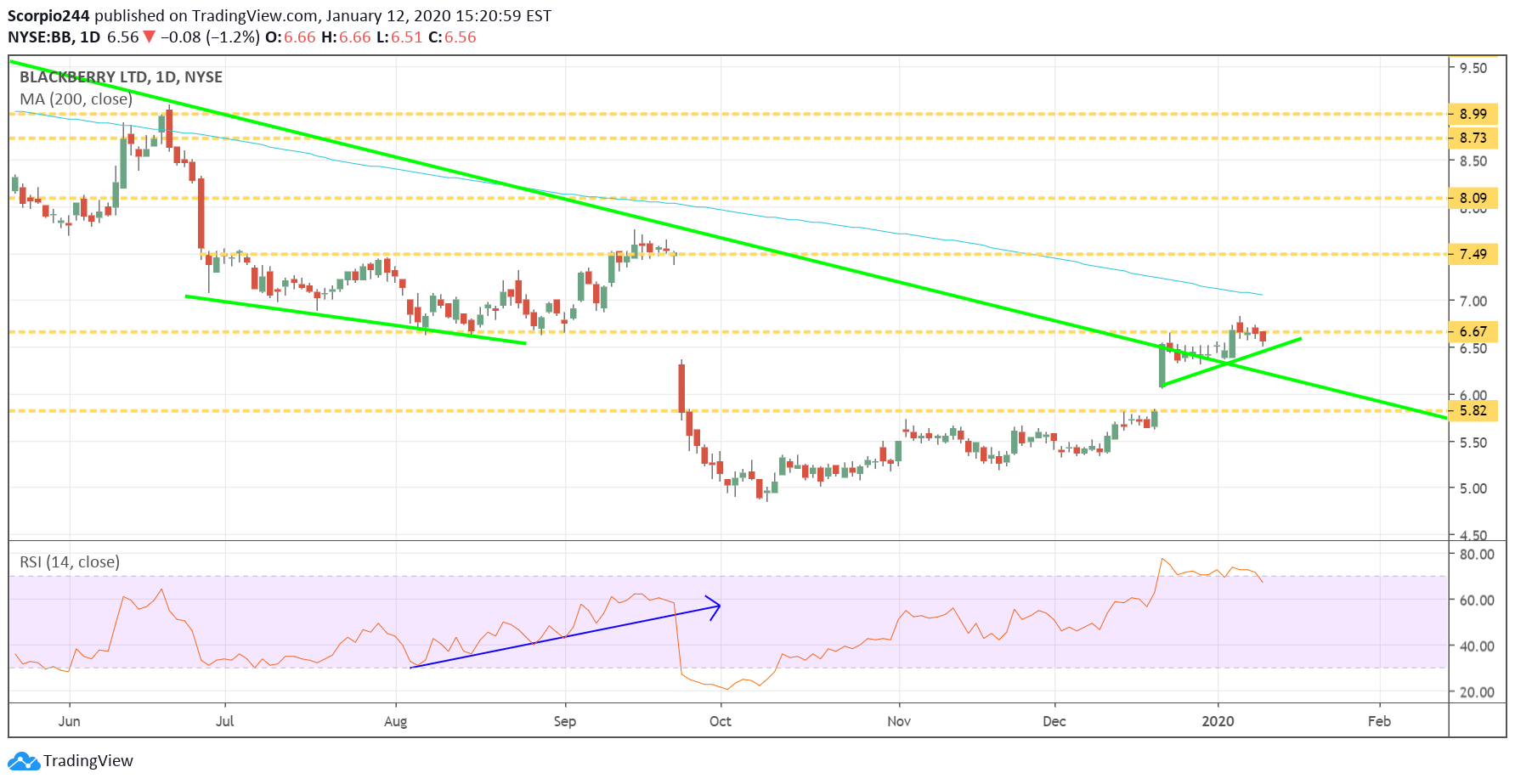Image resolution: width=1515 pixels, height=784 pixels.
Task: Click the BLACKBERRY LTD, 1D, NYSE title
Action: tap(121, 77)
